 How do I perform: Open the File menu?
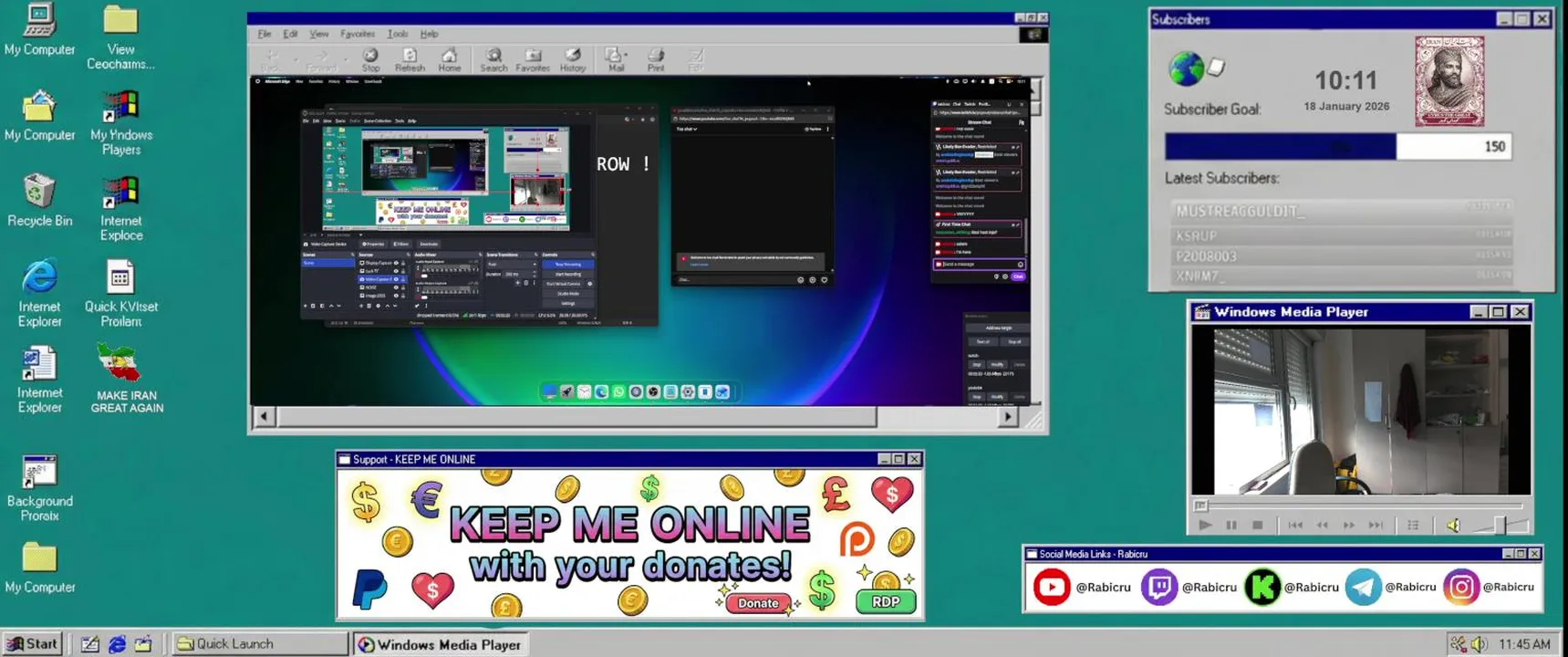pos(265,34)
